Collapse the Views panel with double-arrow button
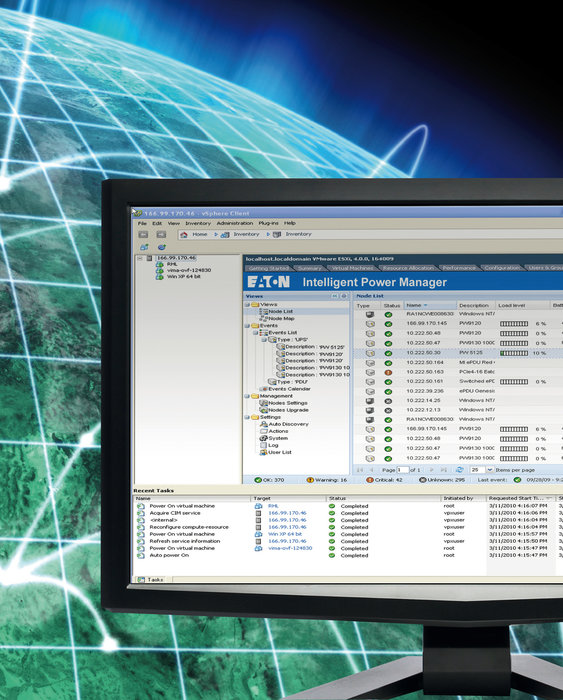Image resolution: width=563 pixels, height=700 pixels. point(334,296)
